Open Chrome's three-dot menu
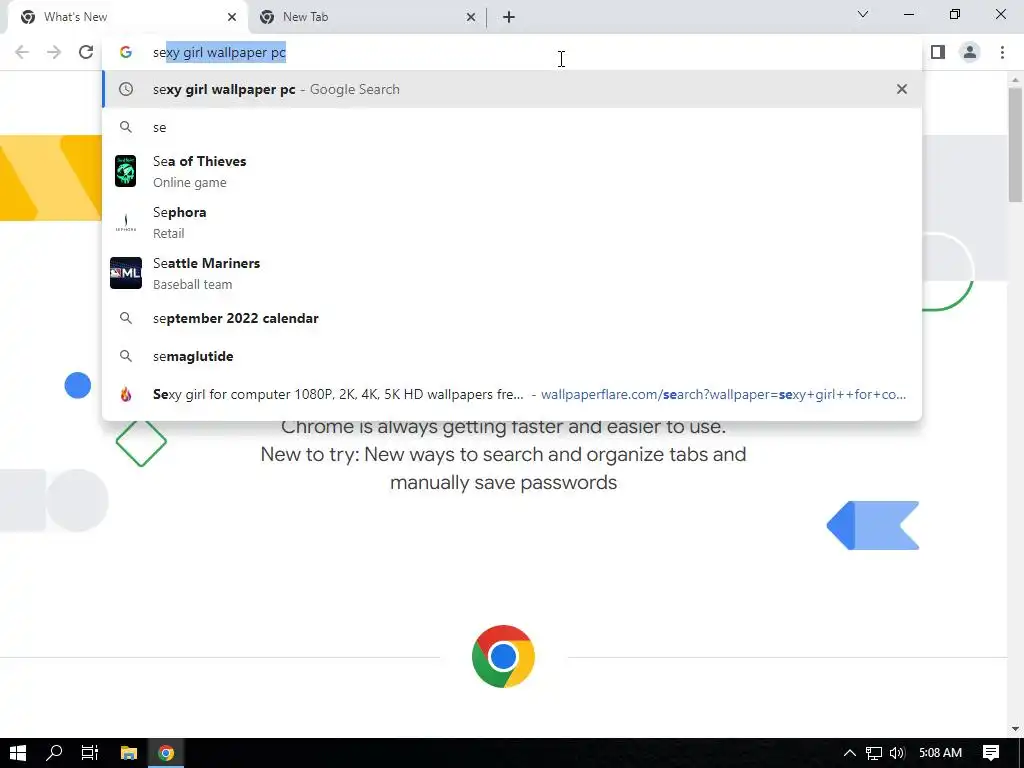 point(1002,52)
